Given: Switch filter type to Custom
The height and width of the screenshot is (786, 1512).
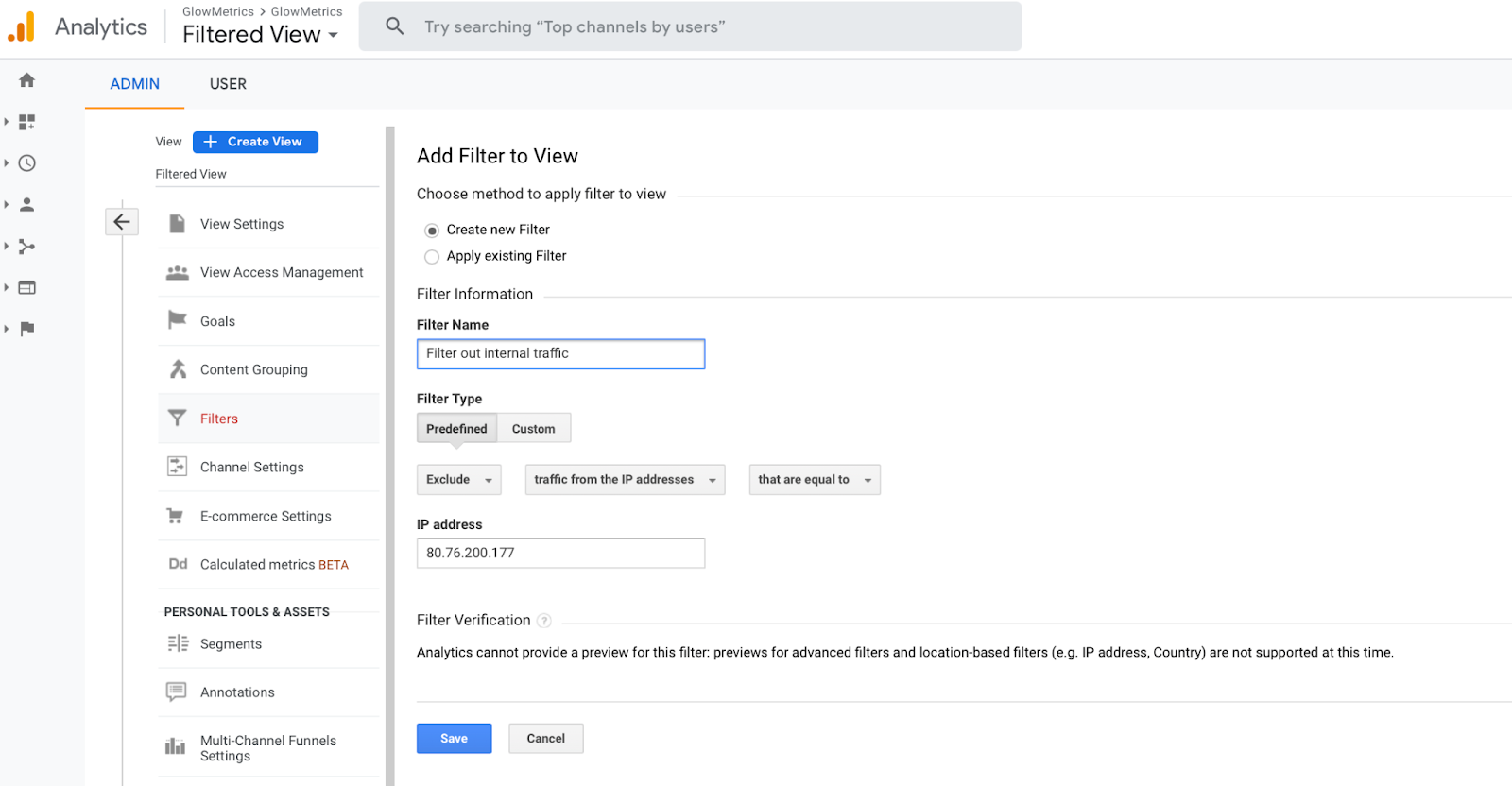Looking at the screenshot, I should pyautogui.click(x=533, y=429).
